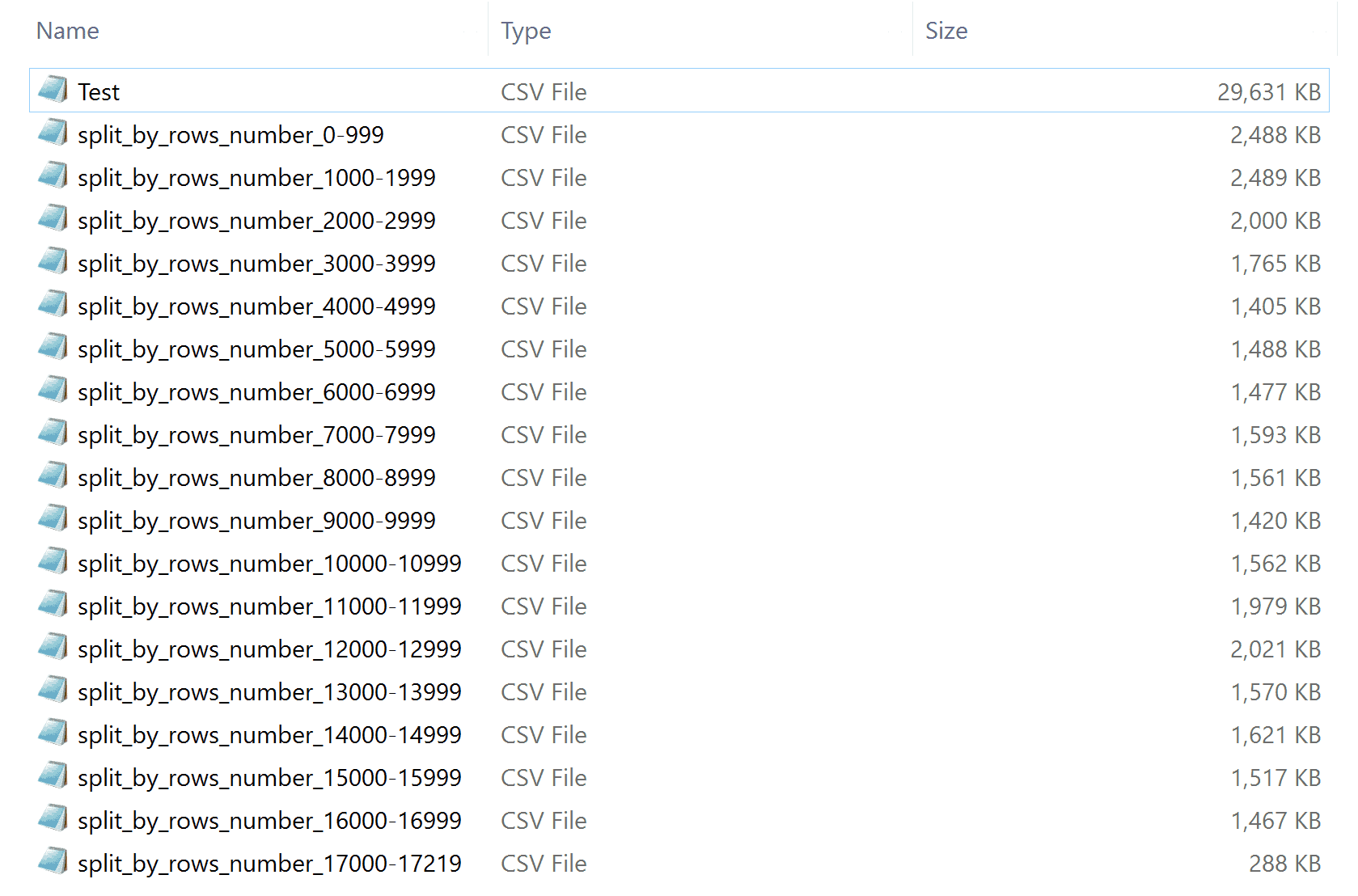The width and height of the screenshot is (1358, 896).
Task: Click the split_by_rows_number_0-999 file icon
Action: (x=53, y=133)
